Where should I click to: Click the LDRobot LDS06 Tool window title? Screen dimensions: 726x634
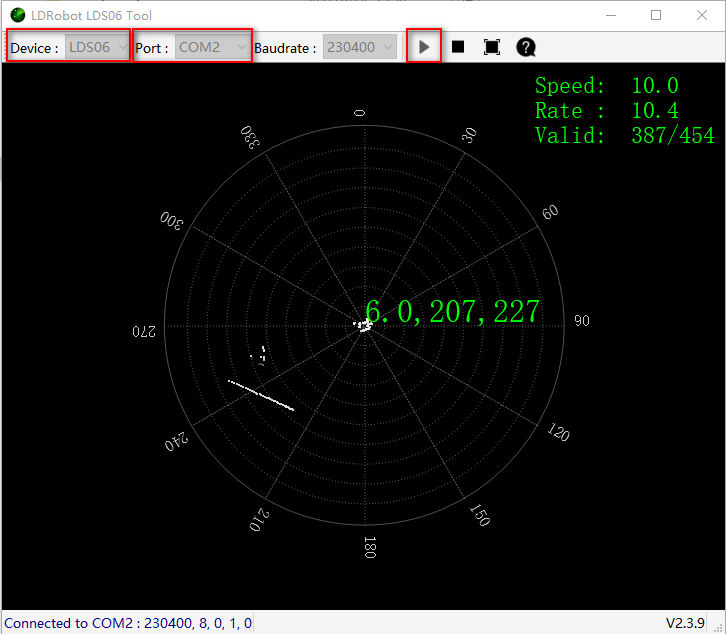91,15
